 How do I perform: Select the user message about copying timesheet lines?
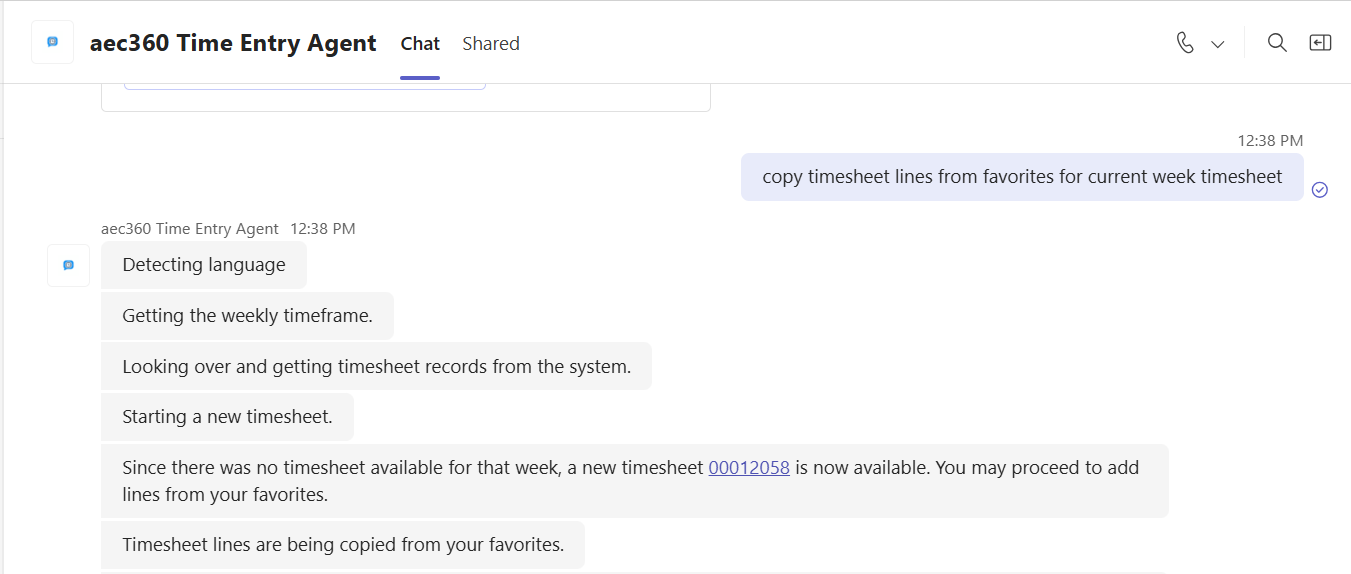click(x=1021, y=177)
